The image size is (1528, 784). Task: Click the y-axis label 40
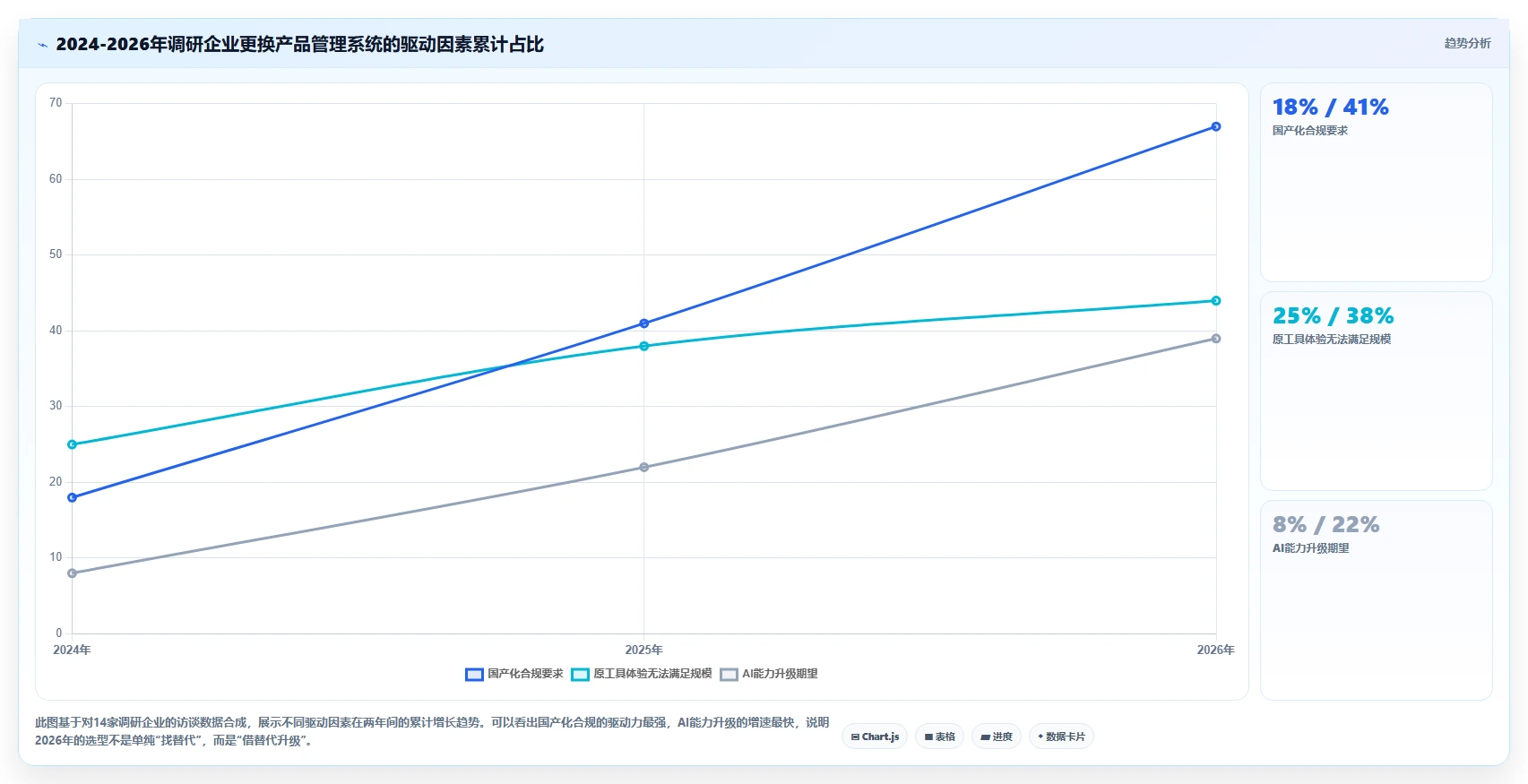pos(56,331)
